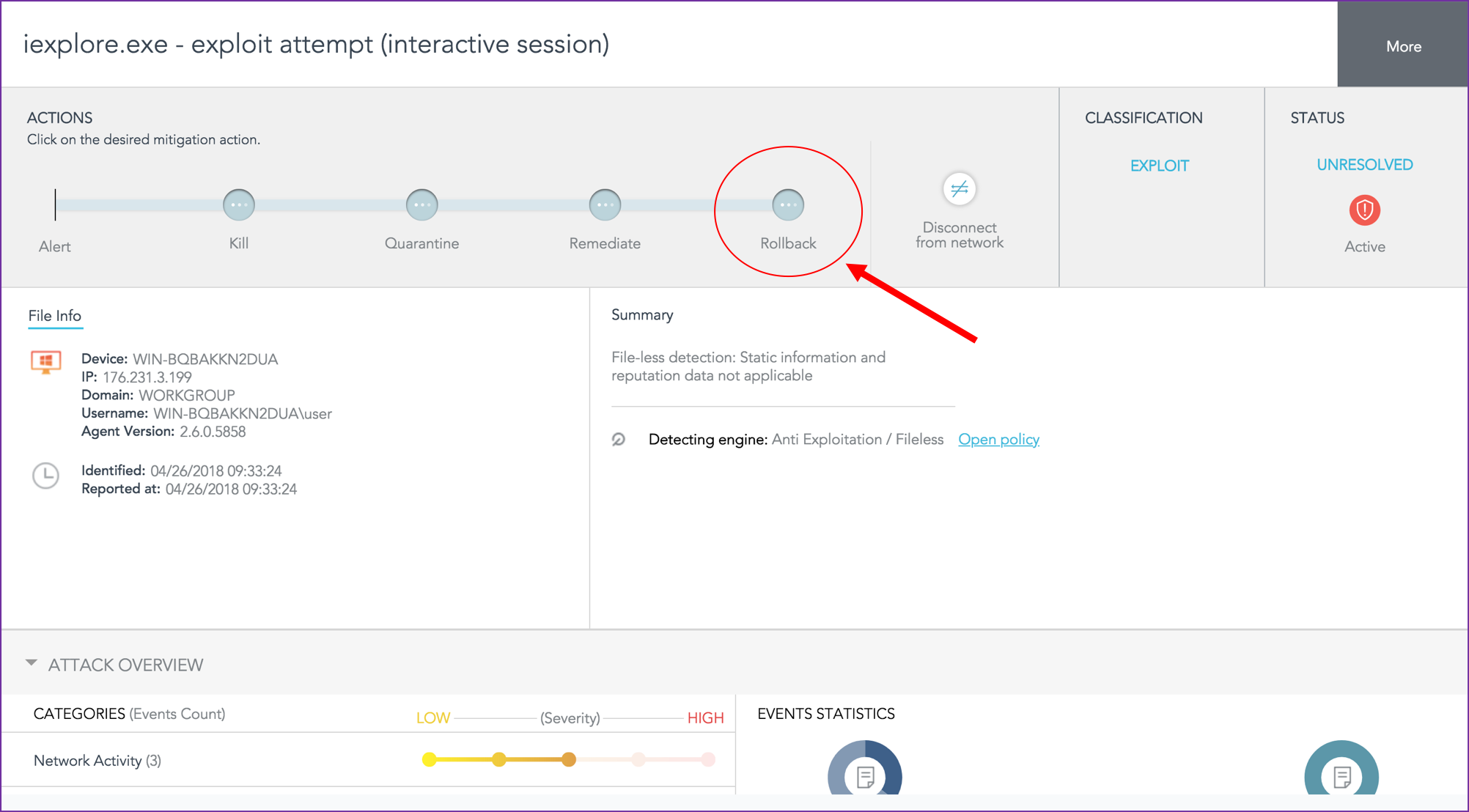Open the policy link
This screenshot has height=812, width=1469.
coord(998,440)
